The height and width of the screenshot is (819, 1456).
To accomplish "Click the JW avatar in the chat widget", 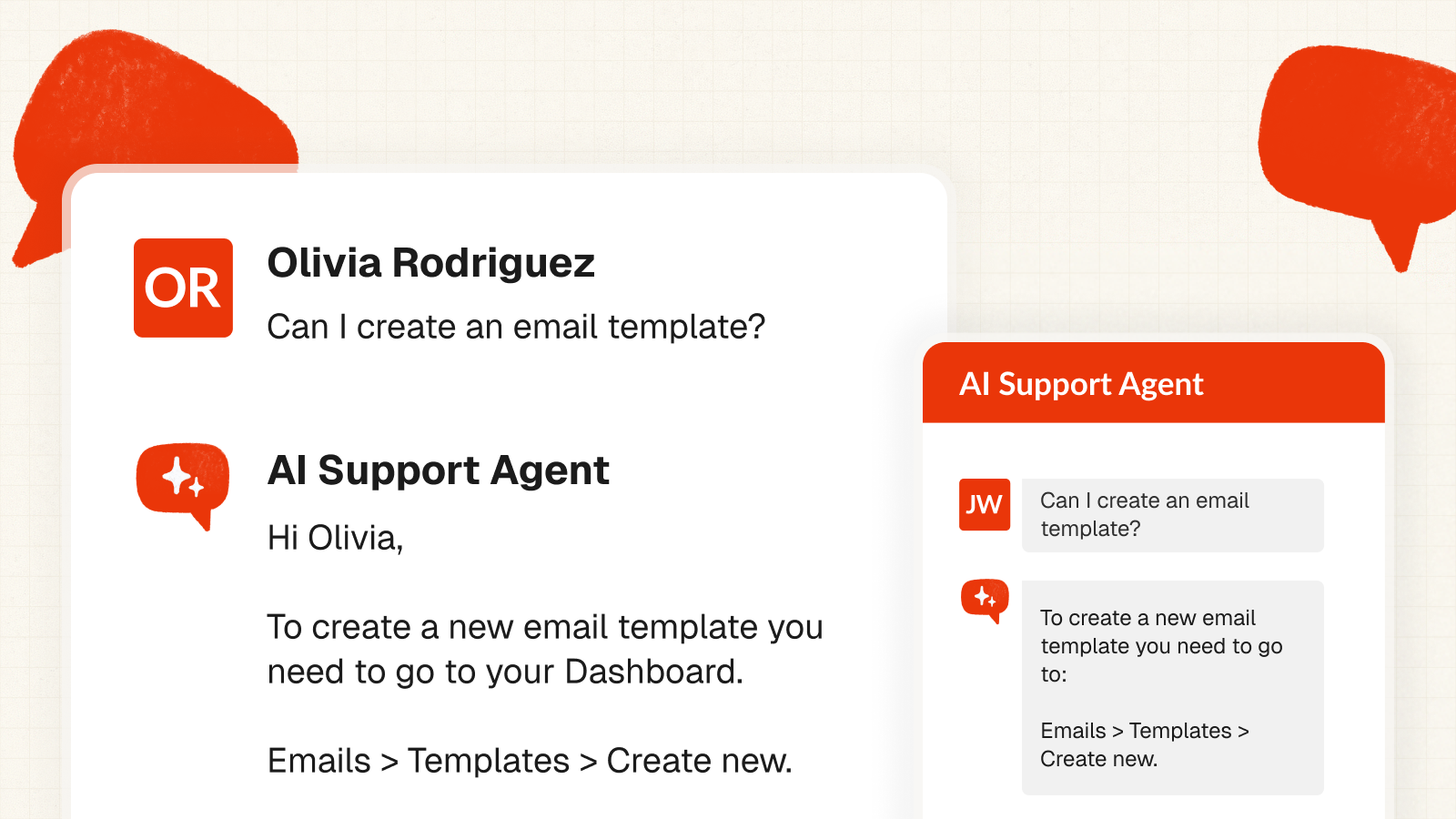I will coord(984,504).
